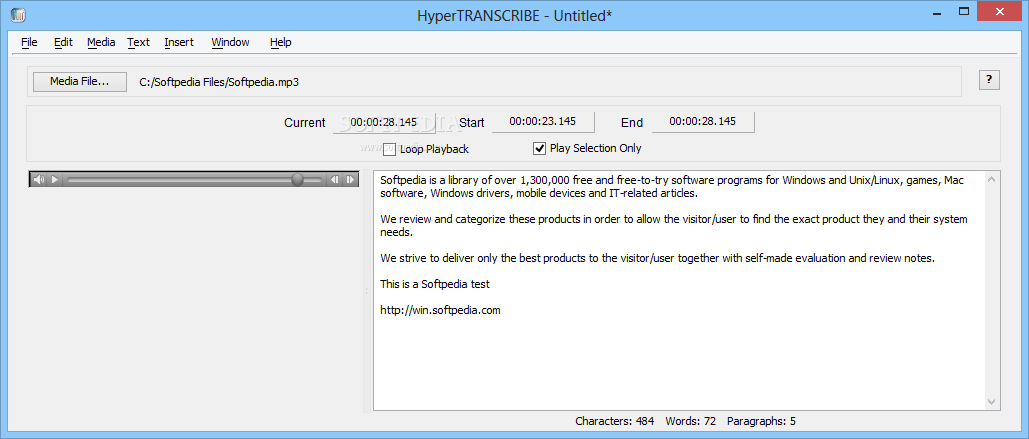Screen dimensions: 1029x439
Task: Click the volume speaker icon in player
Action: [x=38, y=179]
